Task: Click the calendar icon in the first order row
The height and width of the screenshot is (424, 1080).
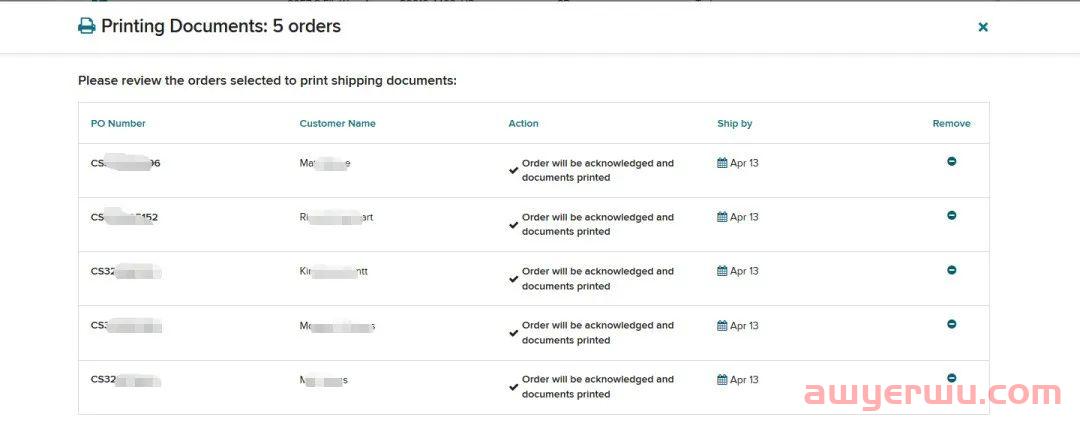Action: coord(722,163)
